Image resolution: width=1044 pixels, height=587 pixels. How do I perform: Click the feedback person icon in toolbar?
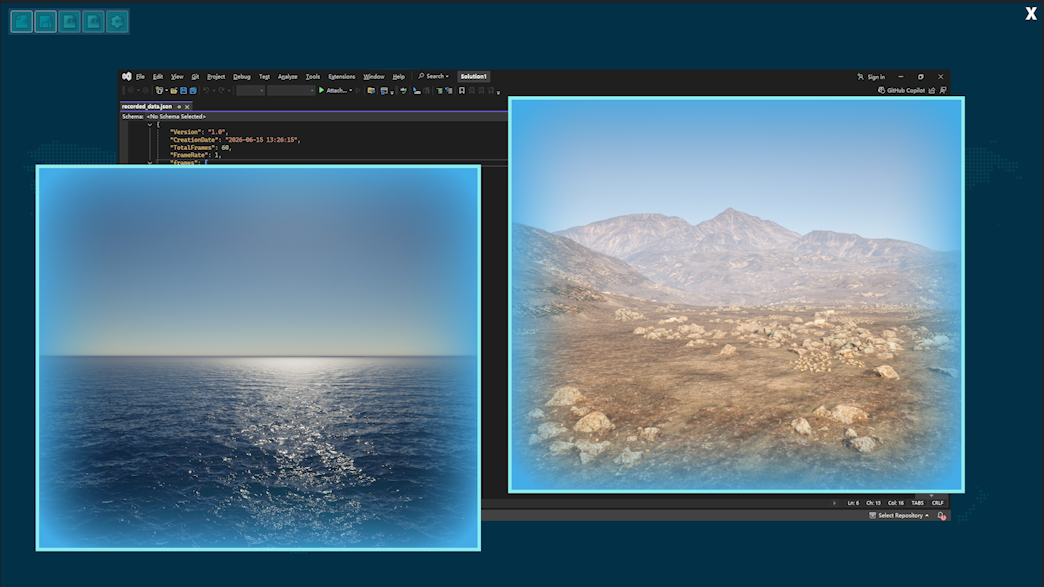click(x=943, y=91)
